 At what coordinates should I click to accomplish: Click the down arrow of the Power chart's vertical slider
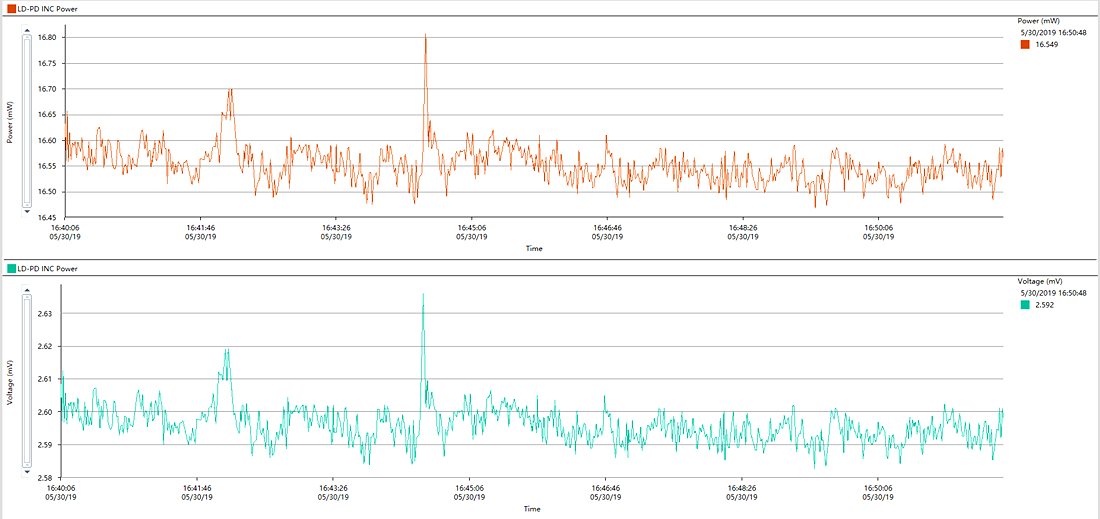click(27, 211)
